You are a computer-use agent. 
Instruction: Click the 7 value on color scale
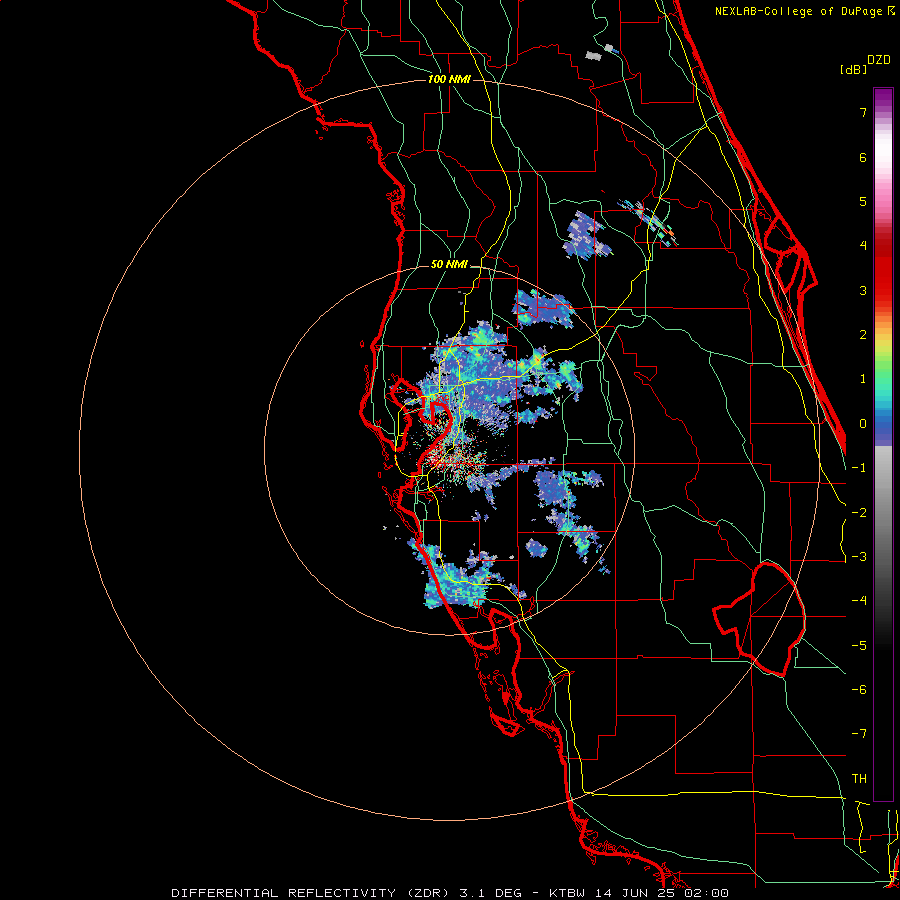(863, 112)
